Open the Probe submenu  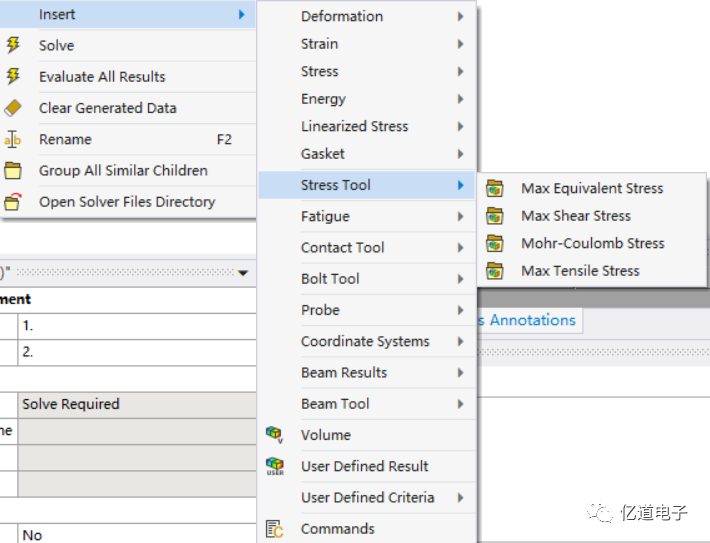[x=367, y=310]
